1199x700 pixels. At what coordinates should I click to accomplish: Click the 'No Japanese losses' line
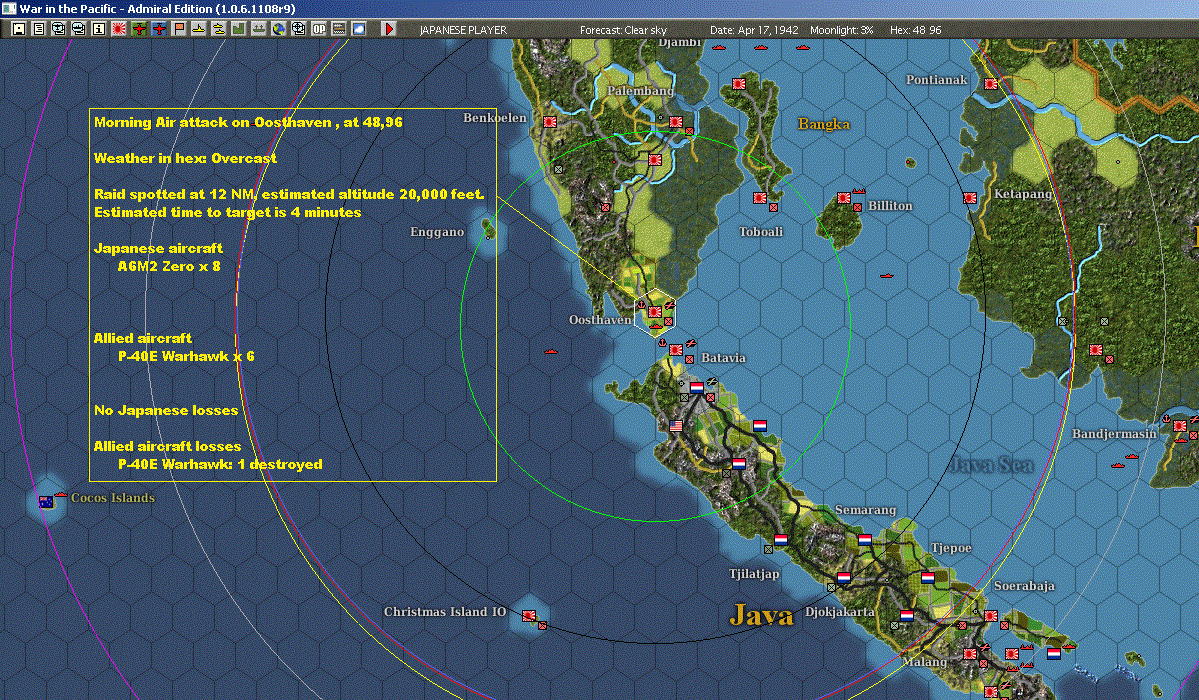click(x=166, y=410)
